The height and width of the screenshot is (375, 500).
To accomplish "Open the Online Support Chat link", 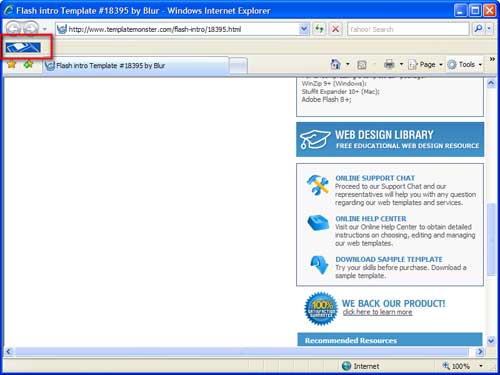I will tap(375, 178).
